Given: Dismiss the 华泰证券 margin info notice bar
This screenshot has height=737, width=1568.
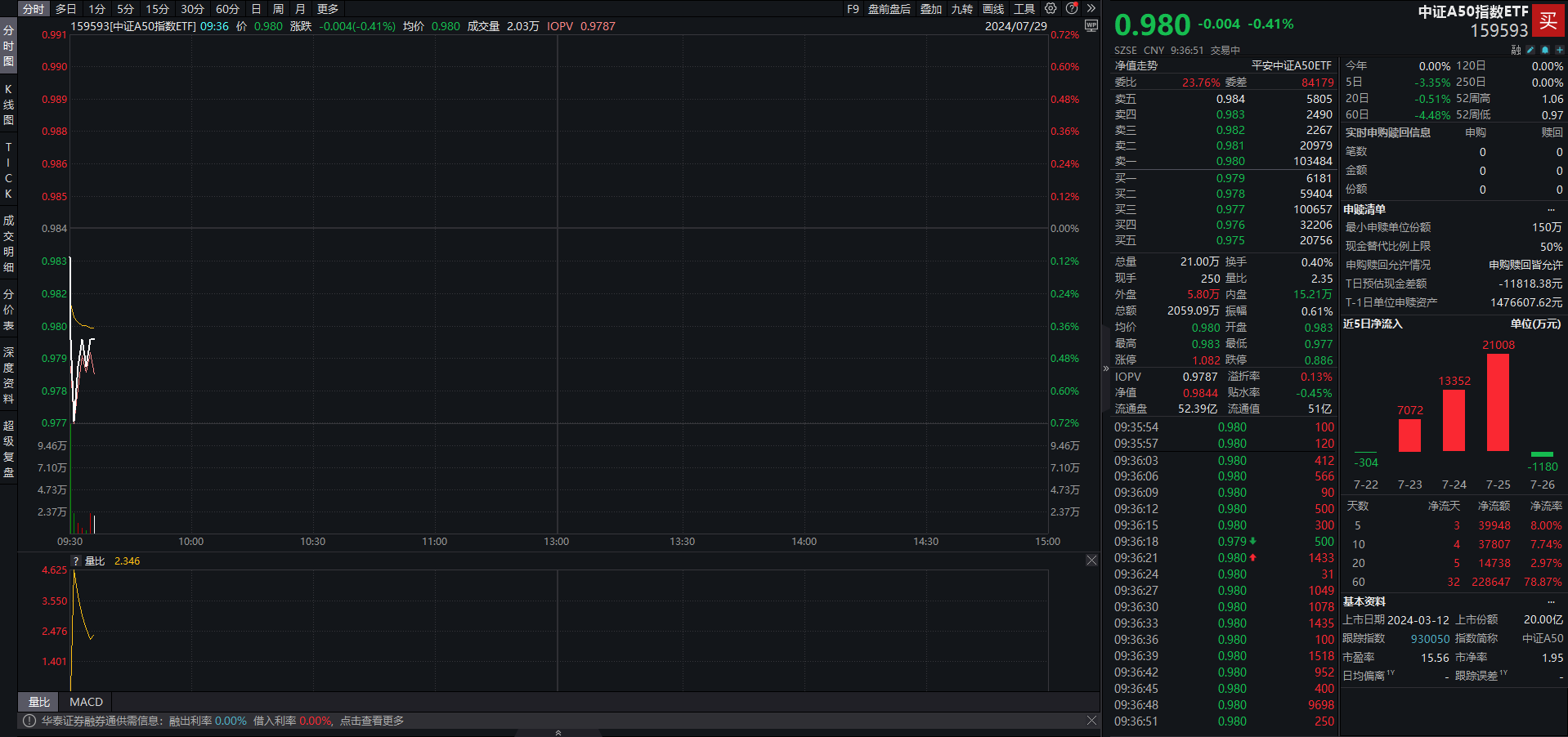Looking at the screenshot, I should click(1091, 721).
